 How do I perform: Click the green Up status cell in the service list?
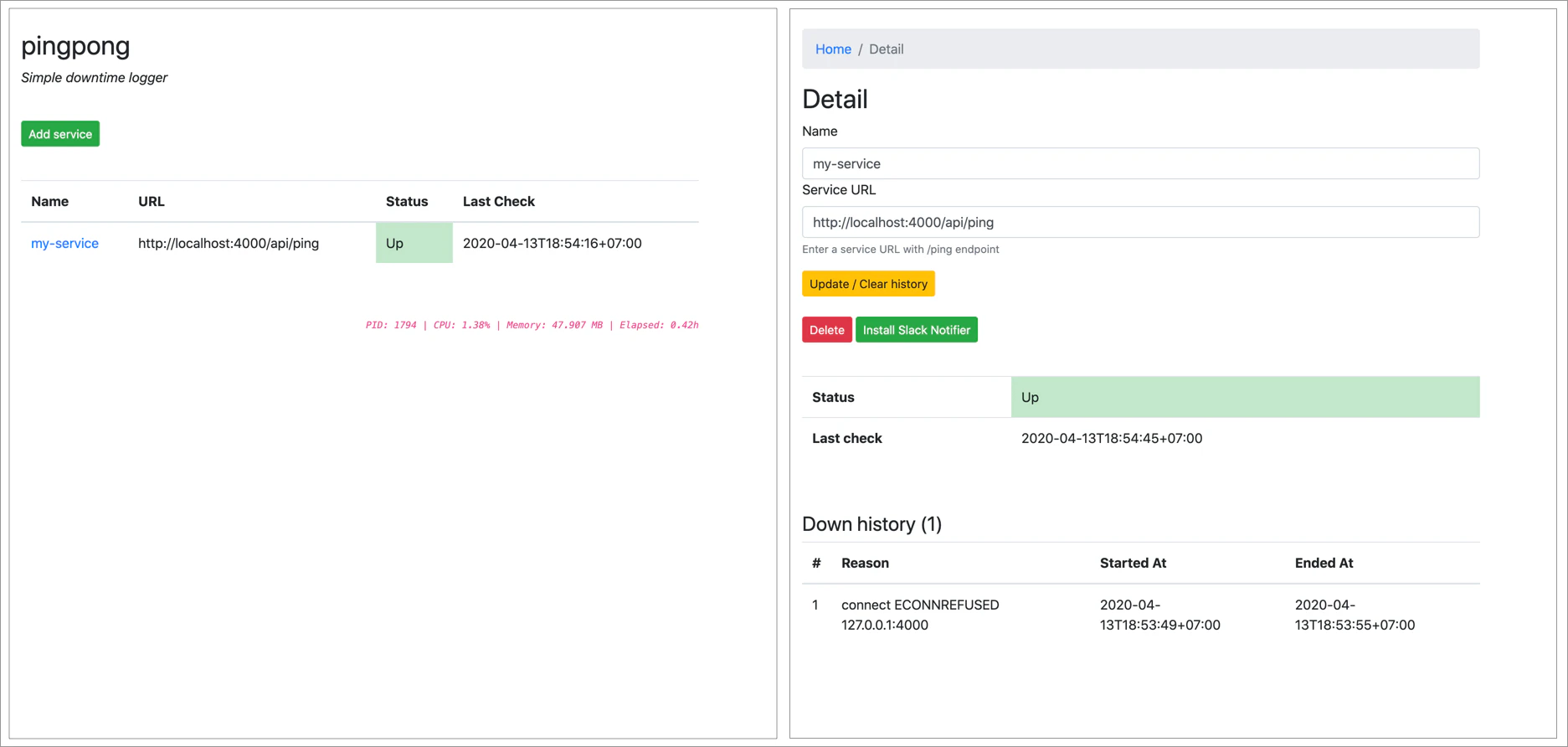[x=414, y=243]
